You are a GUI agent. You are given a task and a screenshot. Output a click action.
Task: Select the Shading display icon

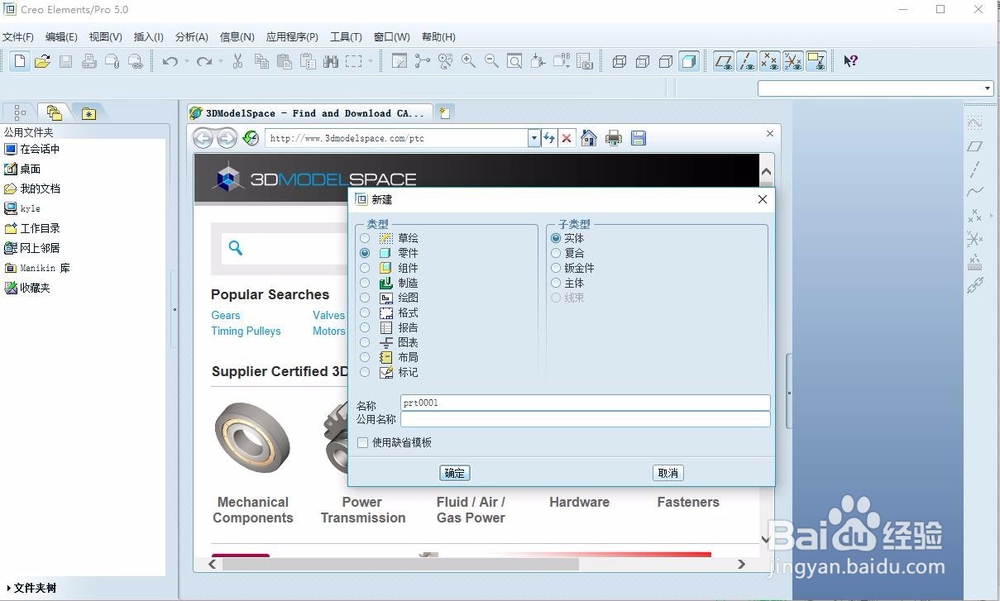pos(689,61)
